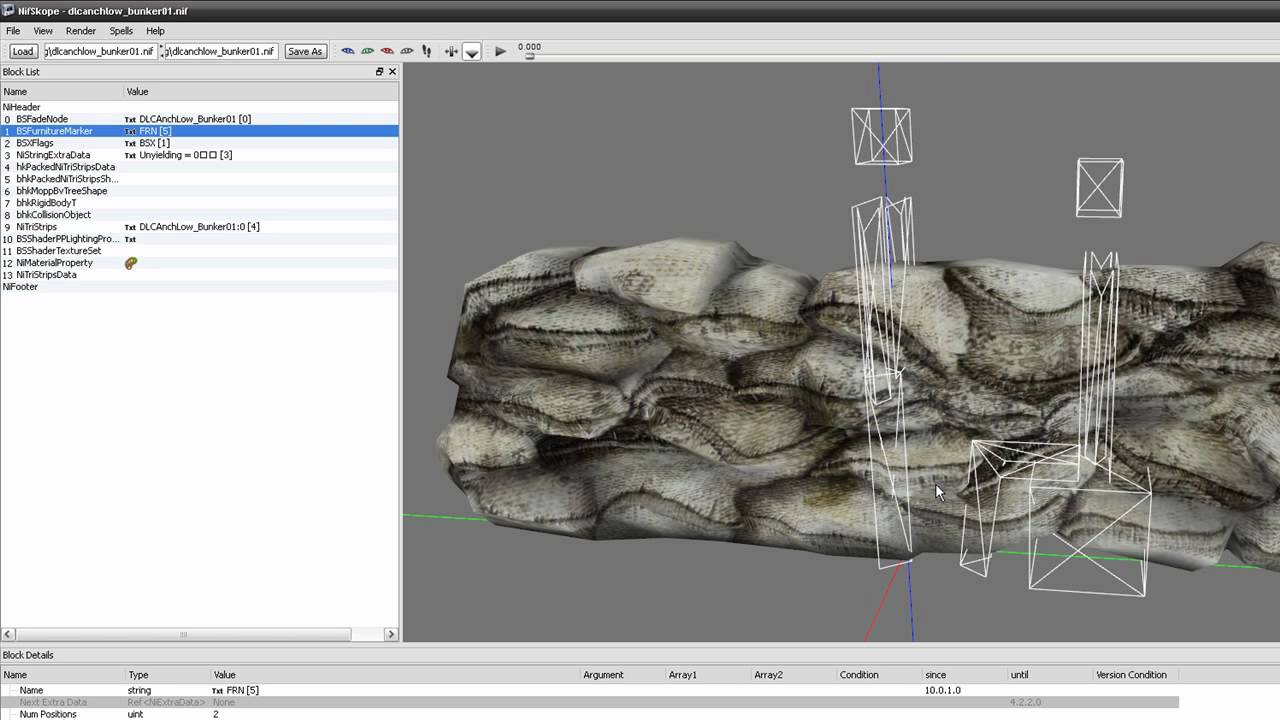Click the Txt icon next to FRN [5]

point(130,131)
